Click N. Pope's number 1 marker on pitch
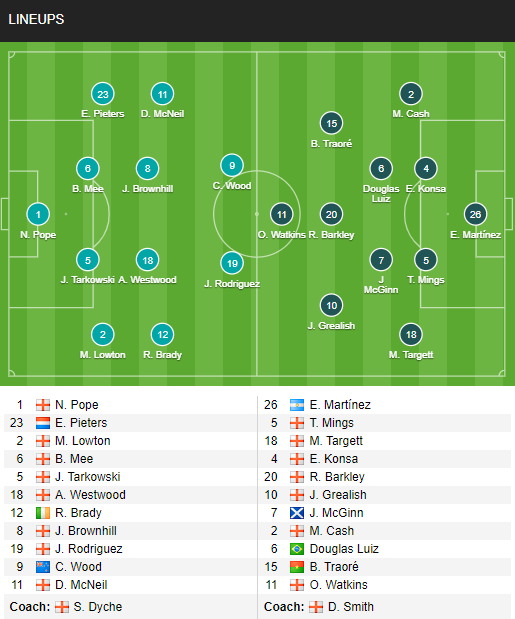515x619 pixels. [38, 214]
